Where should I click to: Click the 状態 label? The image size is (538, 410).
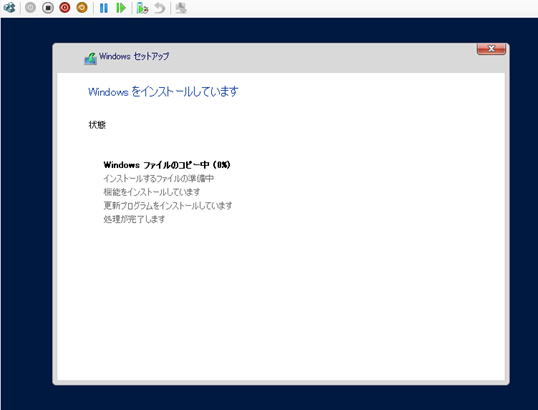tap(97, 125)
